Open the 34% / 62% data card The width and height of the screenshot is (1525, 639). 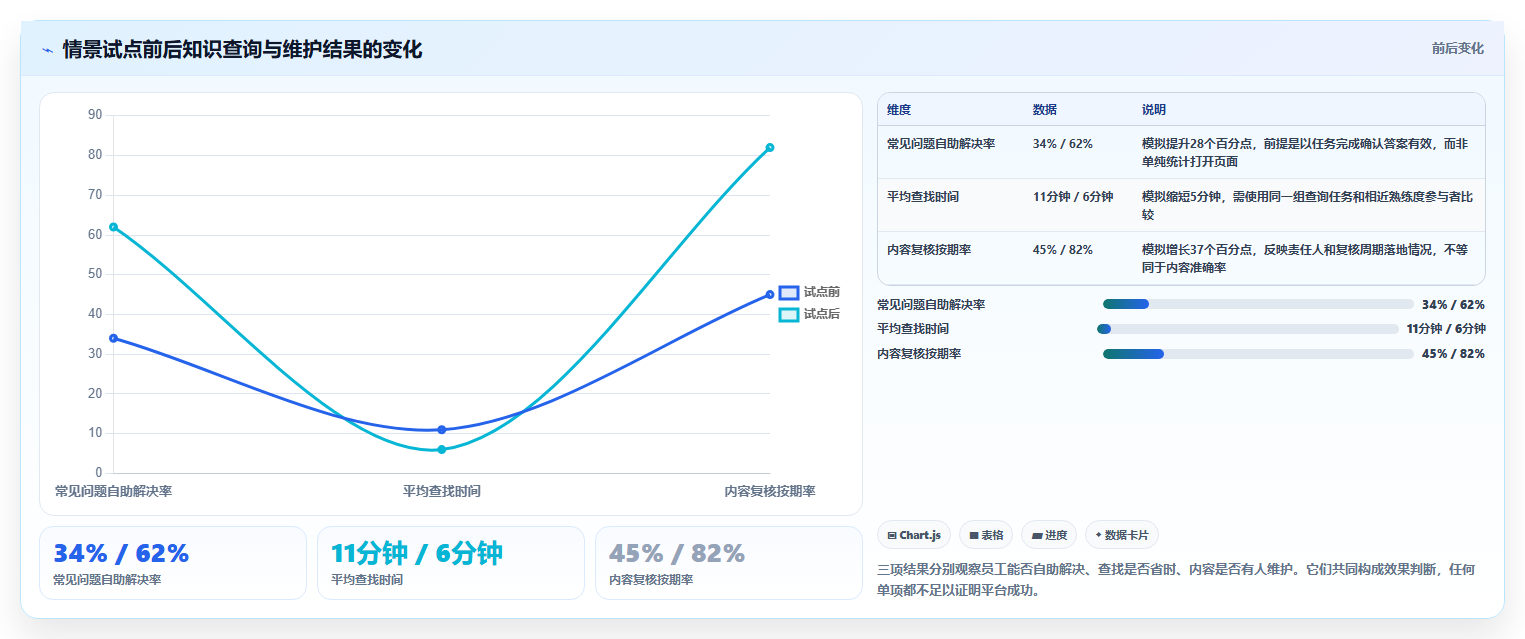173,563
